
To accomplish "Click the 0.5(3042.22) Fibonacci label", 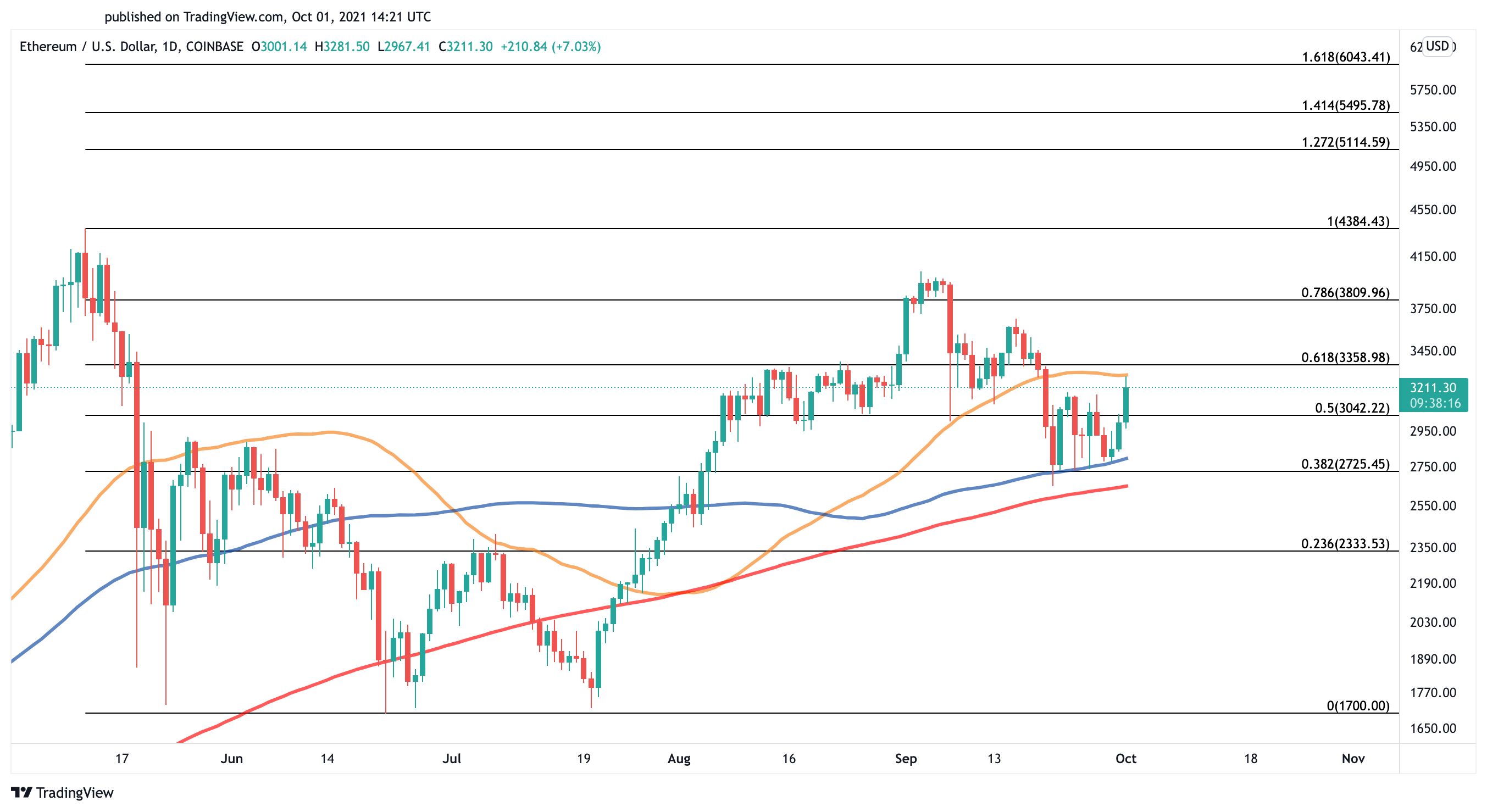I will tap(1352, 408).
